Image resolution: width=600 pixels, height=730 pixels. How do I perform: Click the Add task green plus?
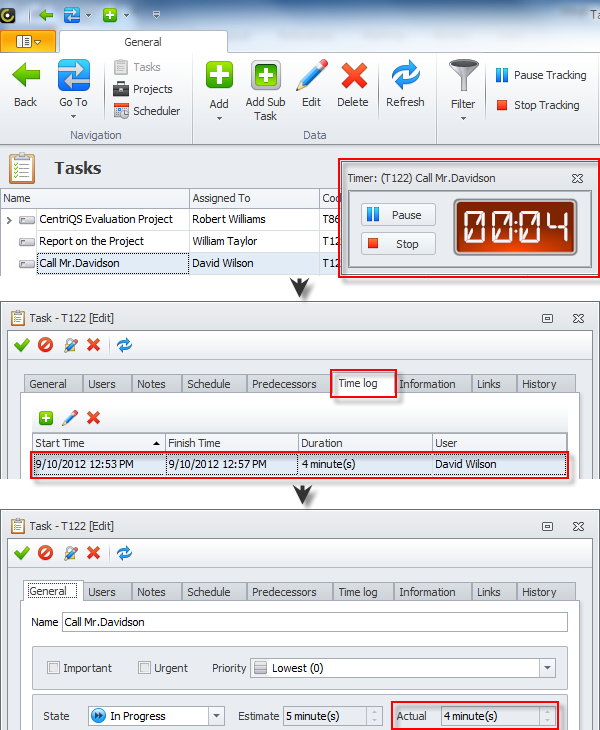pos(219,75)
